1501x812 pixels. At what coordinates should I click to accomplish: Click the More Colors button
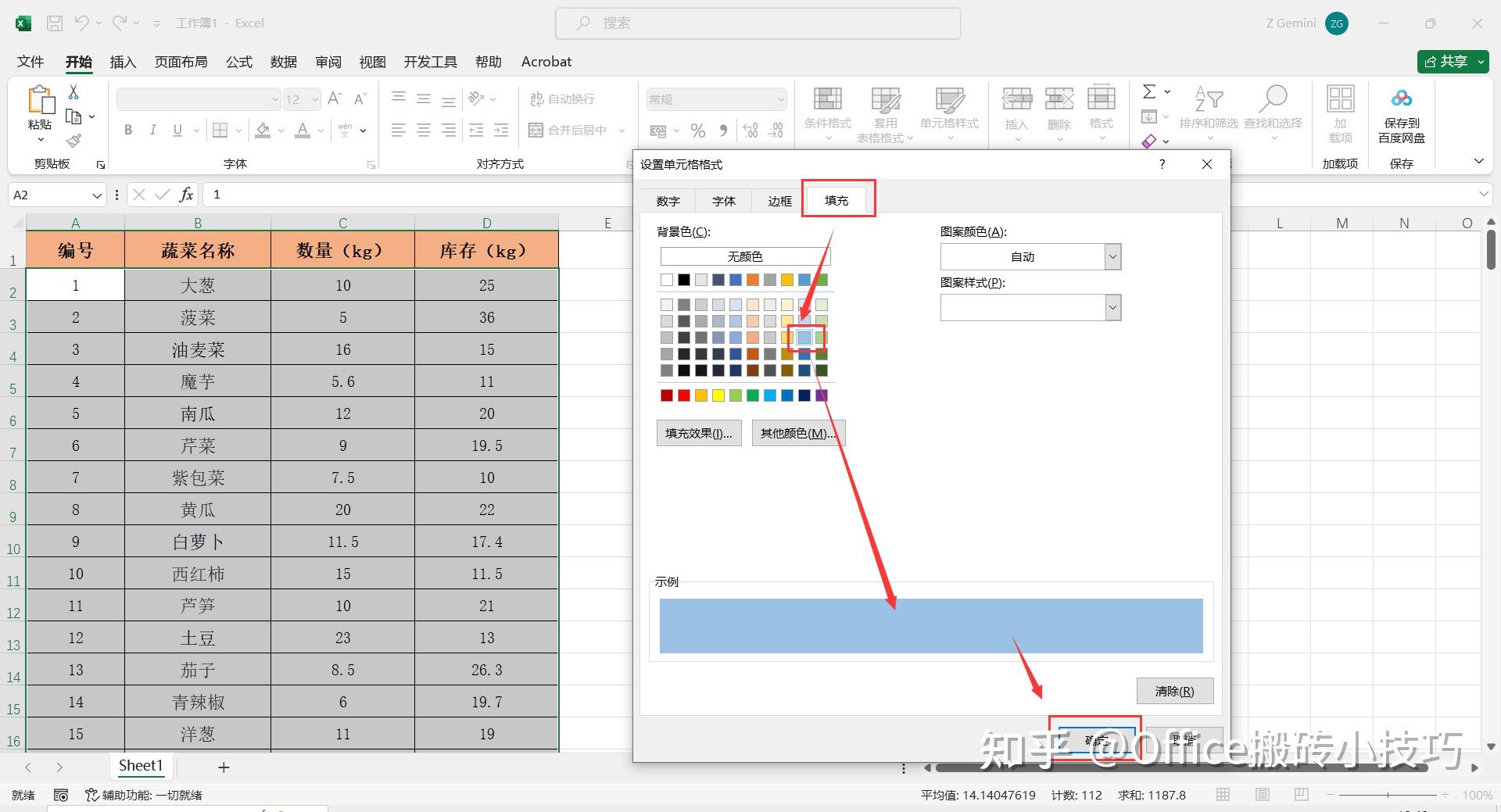(798, 433)
